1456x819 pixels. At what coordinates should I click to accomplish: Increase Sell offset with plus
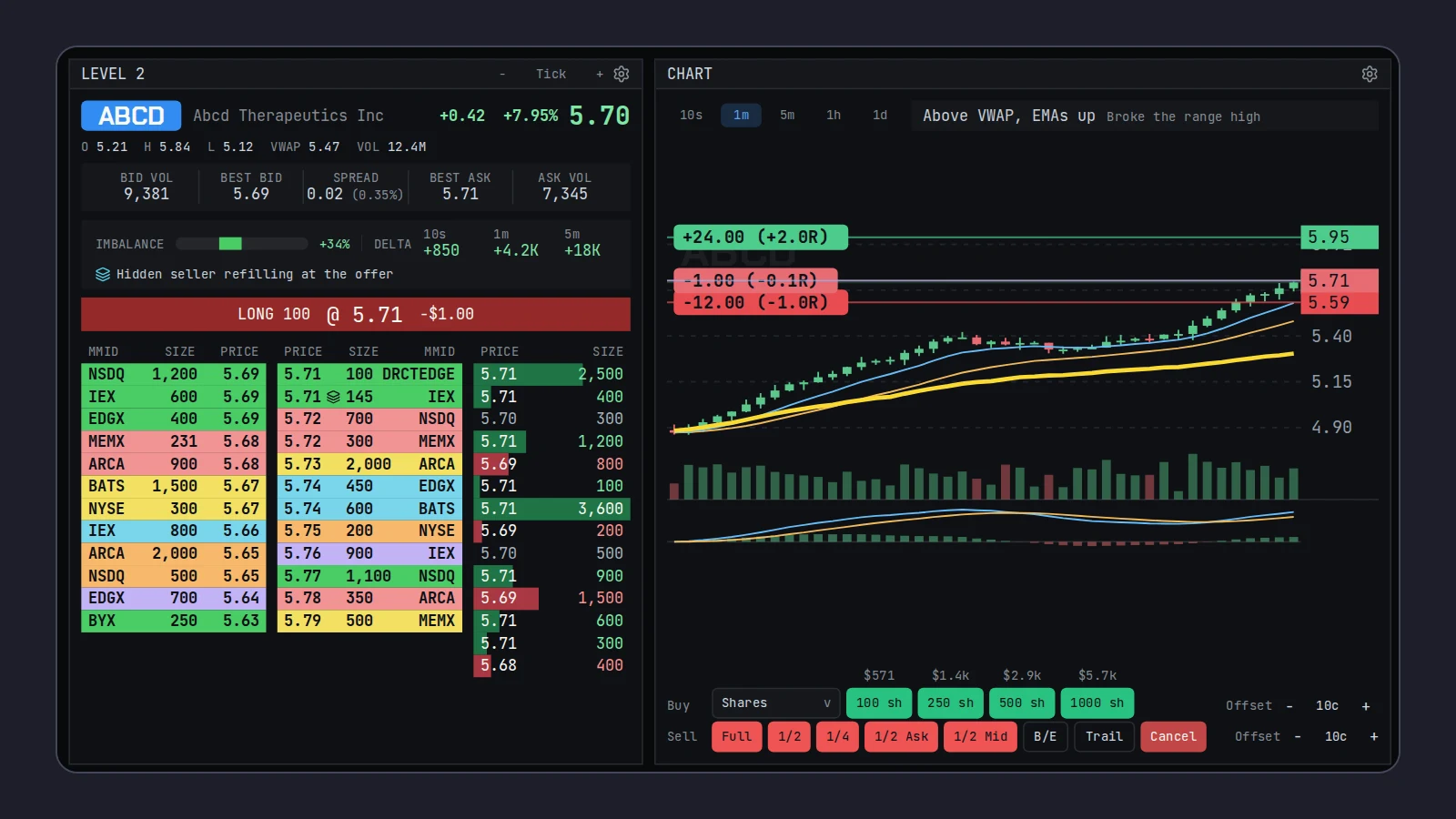pos(1374,736)
